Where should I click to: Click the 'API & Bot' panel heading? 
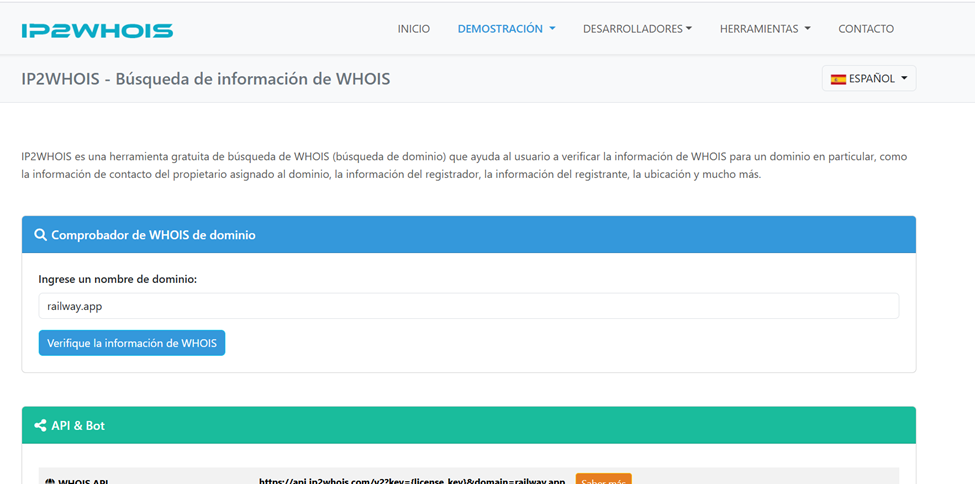(x=78, y=426)
